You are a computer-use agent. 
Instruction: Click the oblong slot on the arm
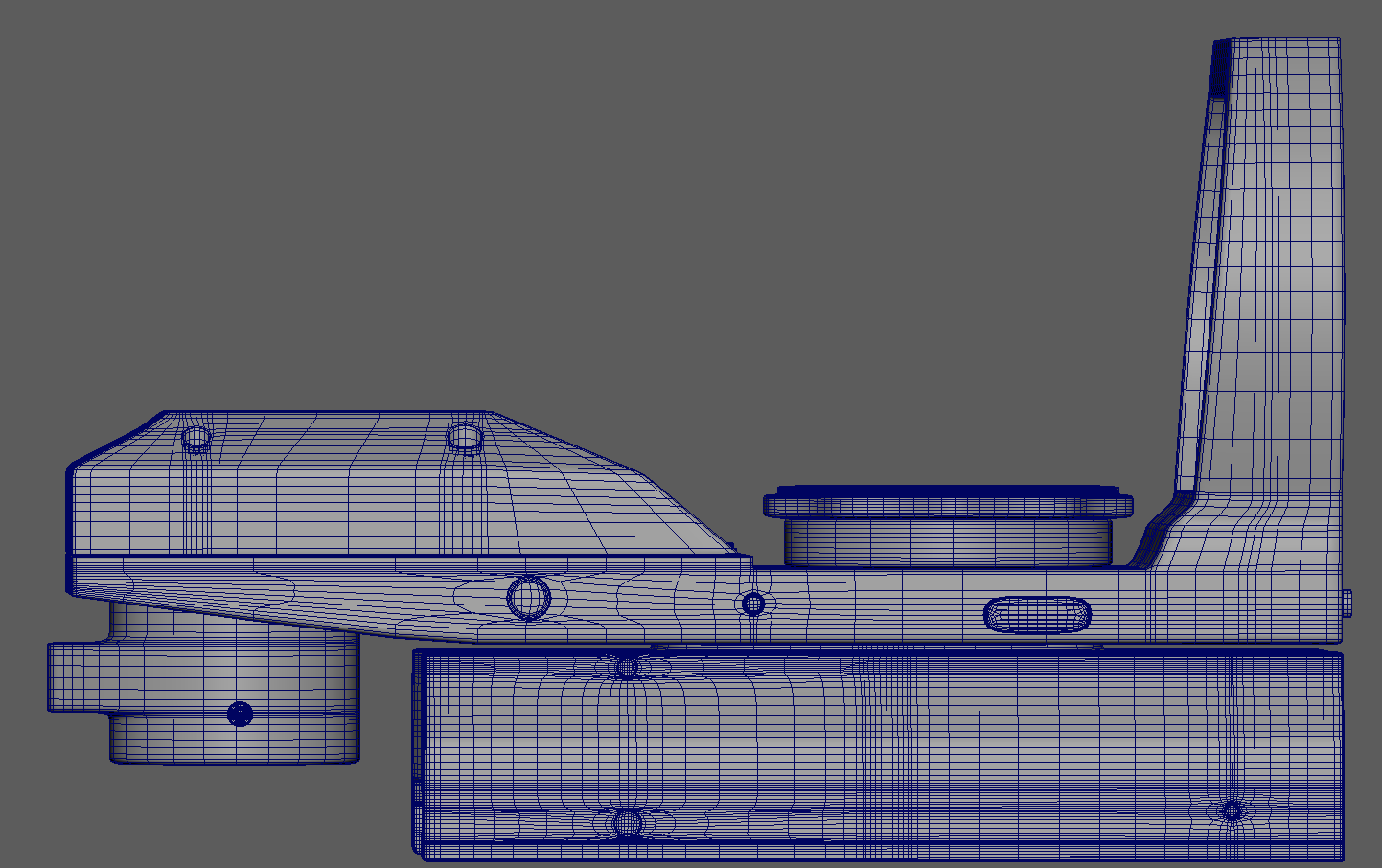(1037, 615)
